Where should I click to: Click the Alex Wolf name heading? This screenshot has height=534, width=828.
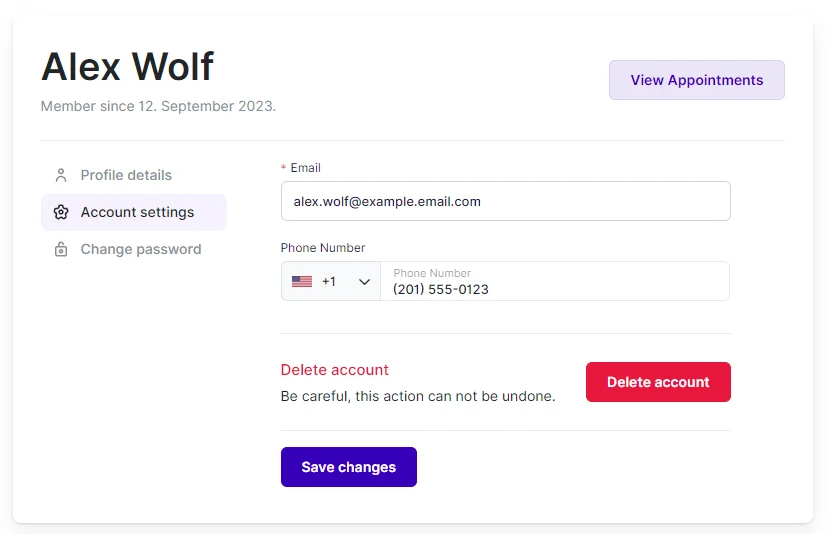[x=127, y=66]
